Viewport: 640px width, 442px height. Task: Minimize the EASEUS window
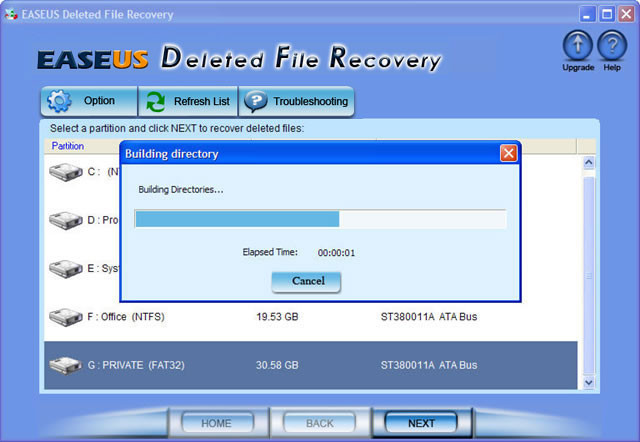[587, 15]
